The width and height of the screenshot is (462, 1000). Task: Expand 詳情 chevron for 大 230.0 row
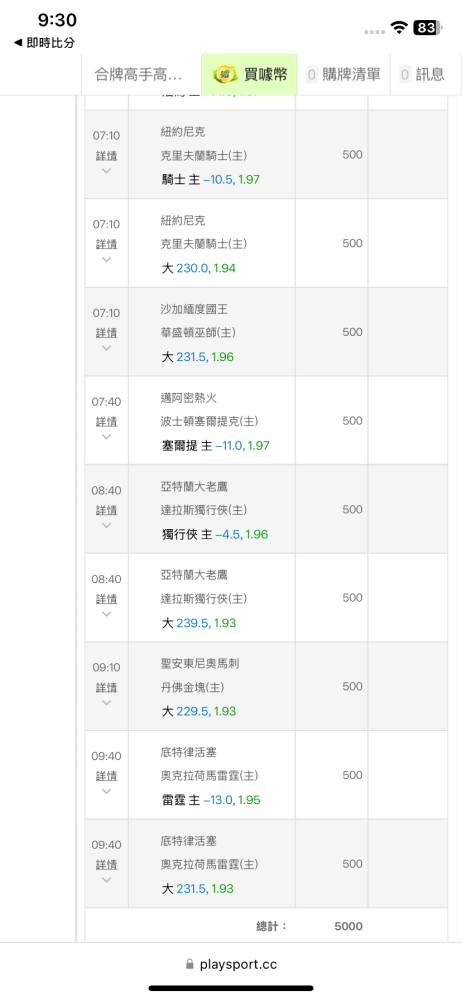107,260
